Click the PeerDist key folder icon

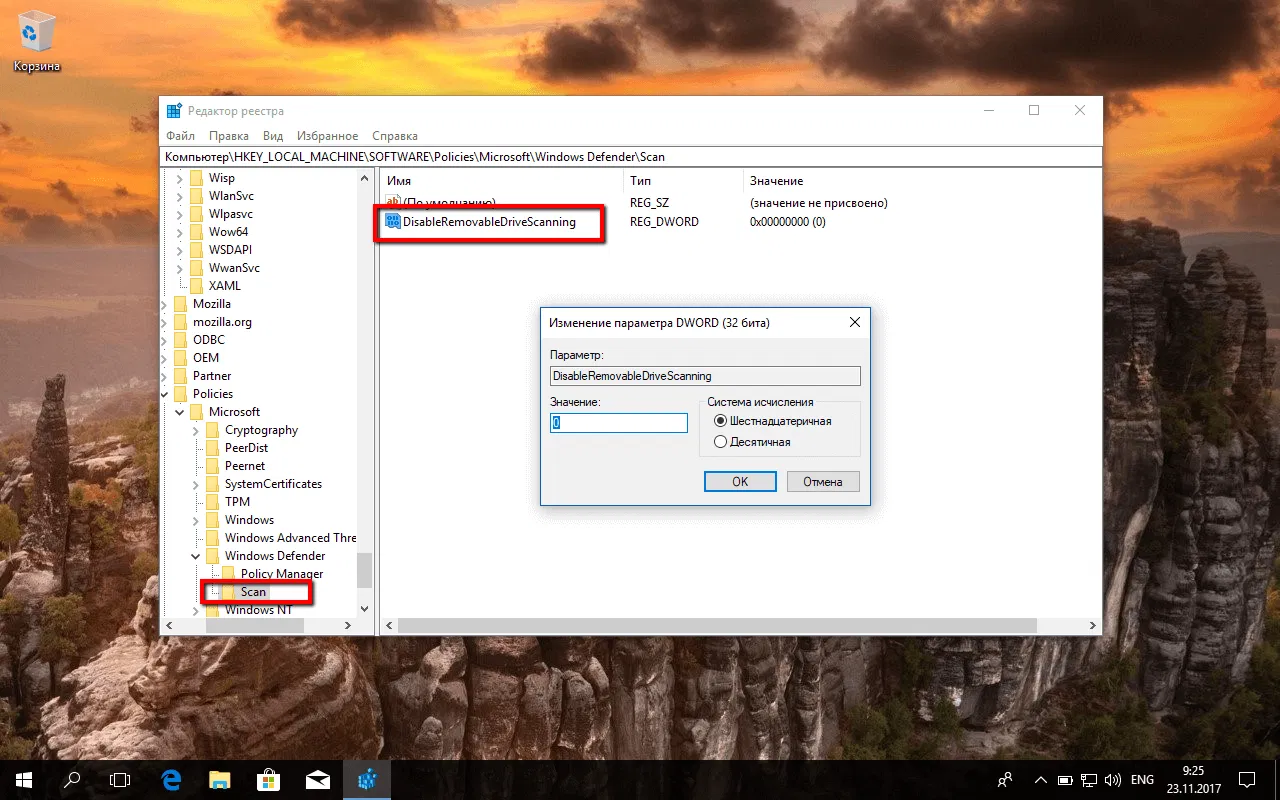[x=212, y=448]
